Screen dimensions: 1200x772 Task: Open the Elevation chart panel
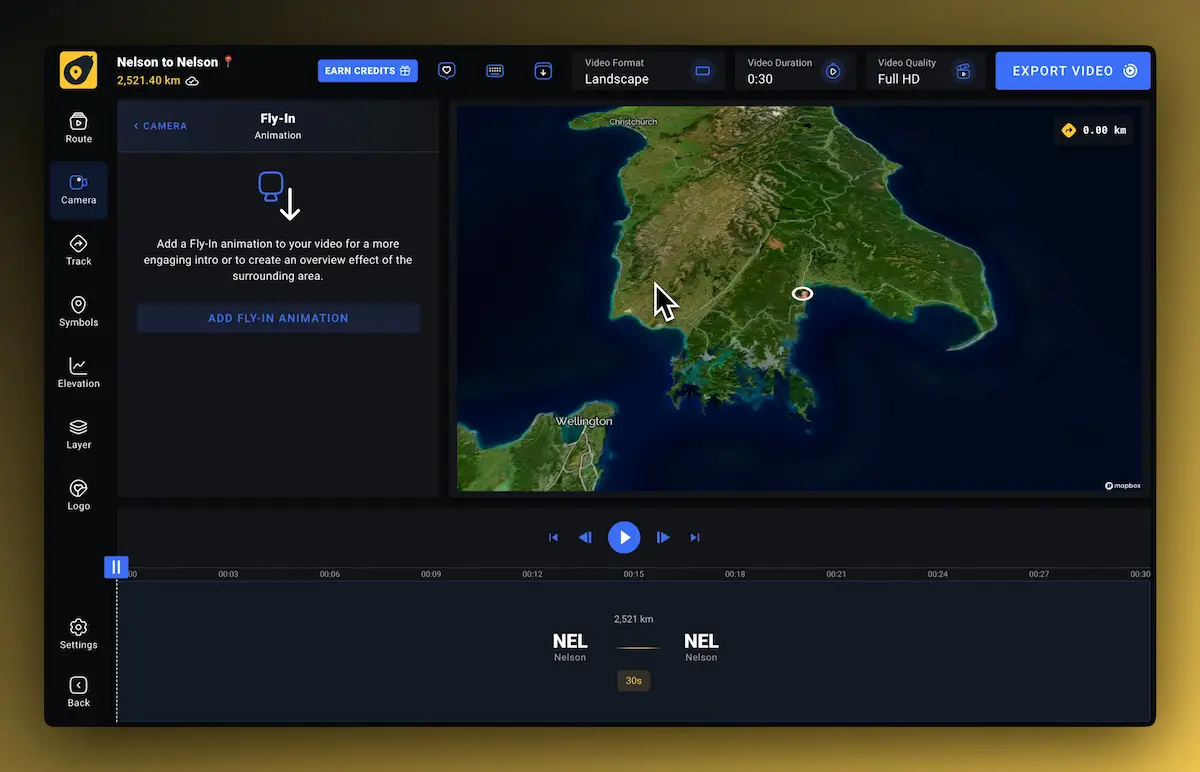(78, 372)
